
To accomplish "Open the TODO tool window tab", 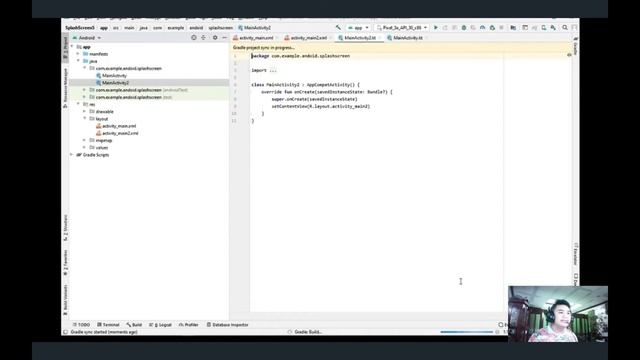I will coord(82,325).
